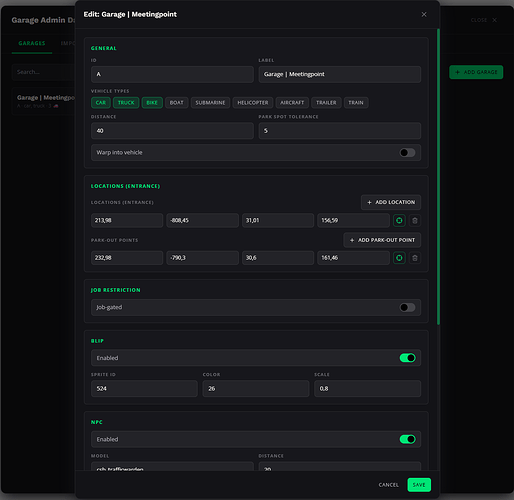This screenshot has width=514, height=500.
Task: Set park-out point to current position
Action: point(399,258)
